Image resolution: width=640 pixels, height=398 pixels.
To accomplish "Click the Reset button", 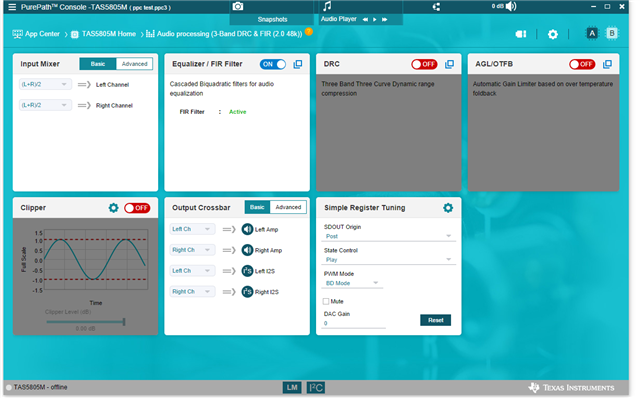I will pos(436,320).
